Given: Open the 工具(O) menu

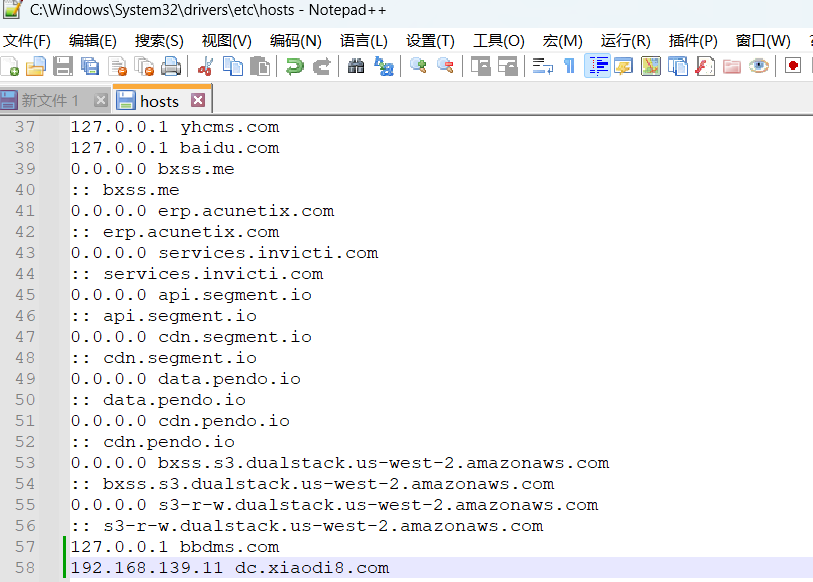Looking at the screenshot, I should [499, 41].
